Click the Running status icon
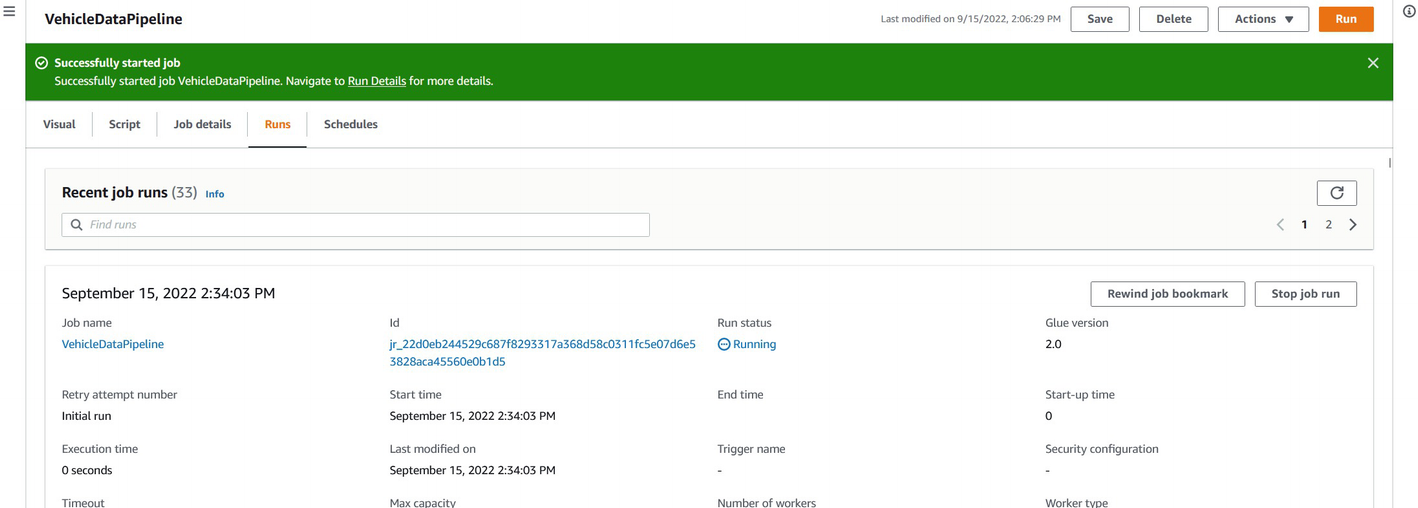The image size is (1418, 508). (x=724, y=344)
